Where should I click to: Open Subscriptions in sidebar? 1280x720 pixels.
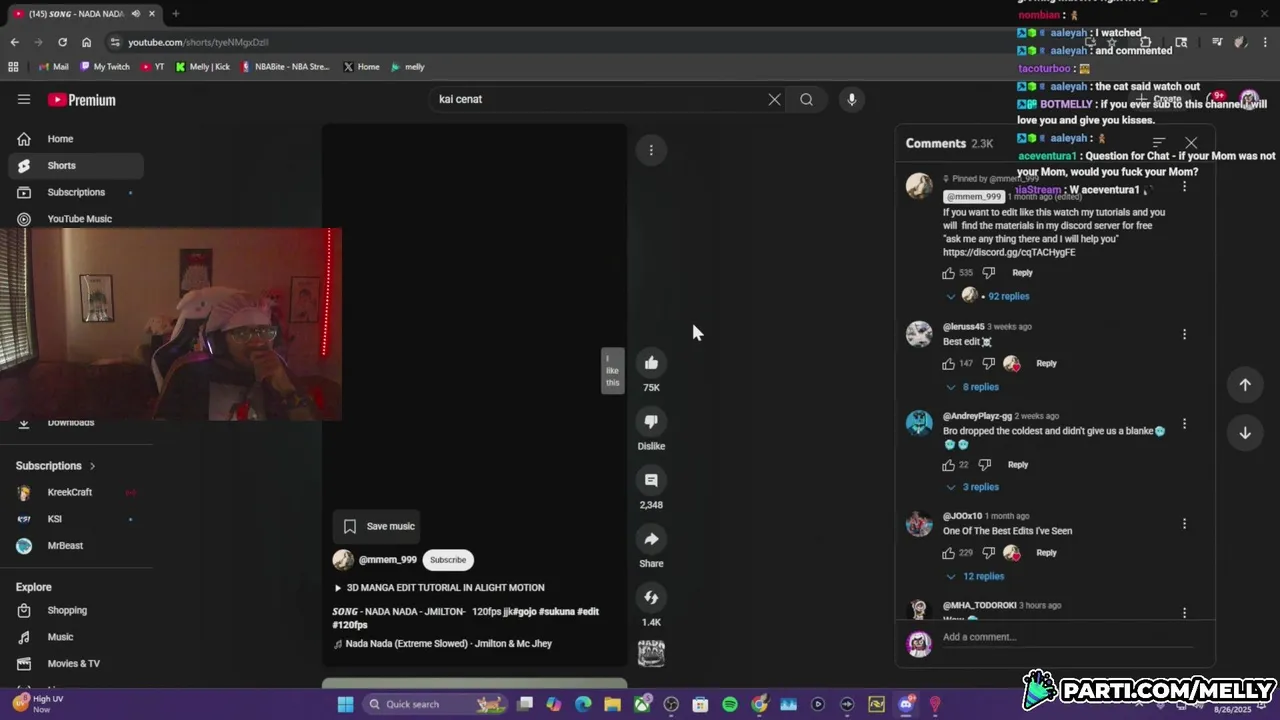click(x=76, y=192)
